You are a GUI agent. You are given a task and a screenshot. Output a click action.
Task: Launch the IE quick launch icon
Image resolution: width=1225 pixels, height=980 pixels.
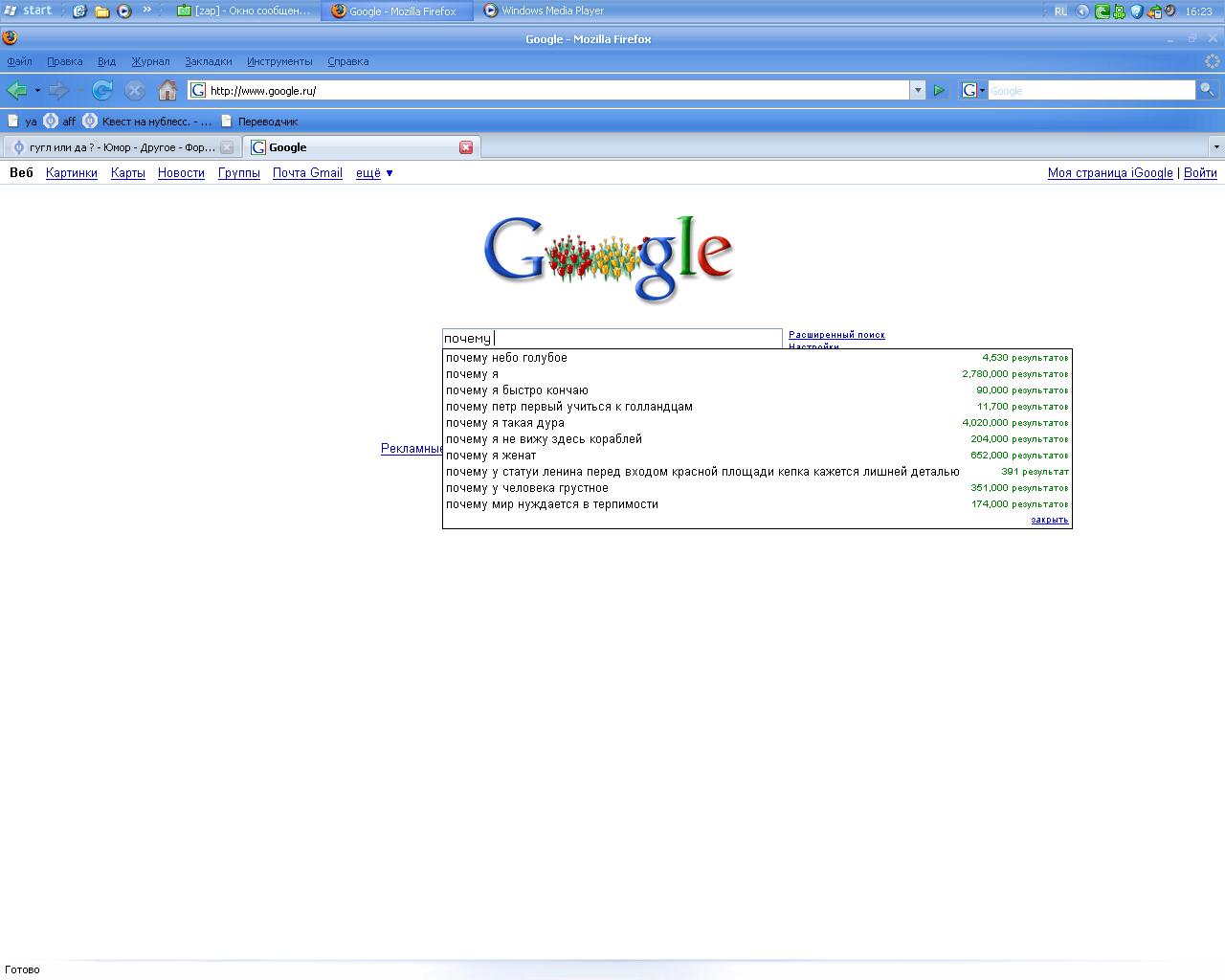click(79, 11)
